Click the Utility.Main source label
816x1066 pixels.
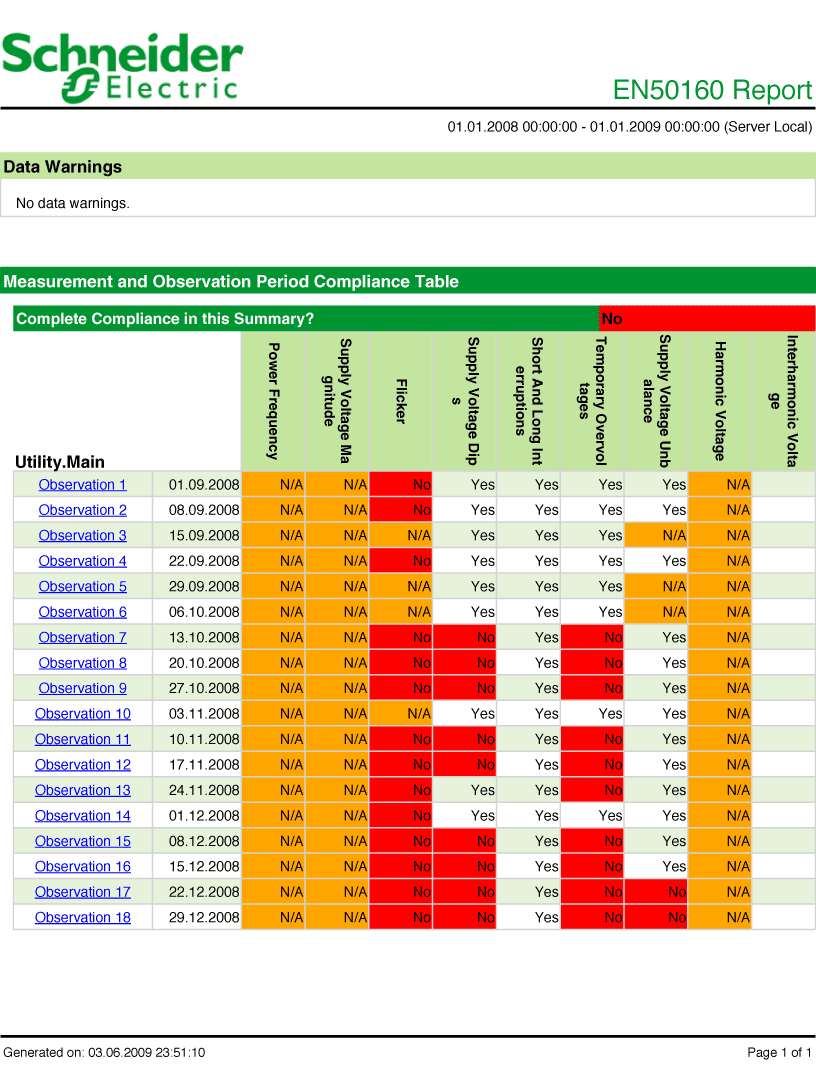(60, 462)
